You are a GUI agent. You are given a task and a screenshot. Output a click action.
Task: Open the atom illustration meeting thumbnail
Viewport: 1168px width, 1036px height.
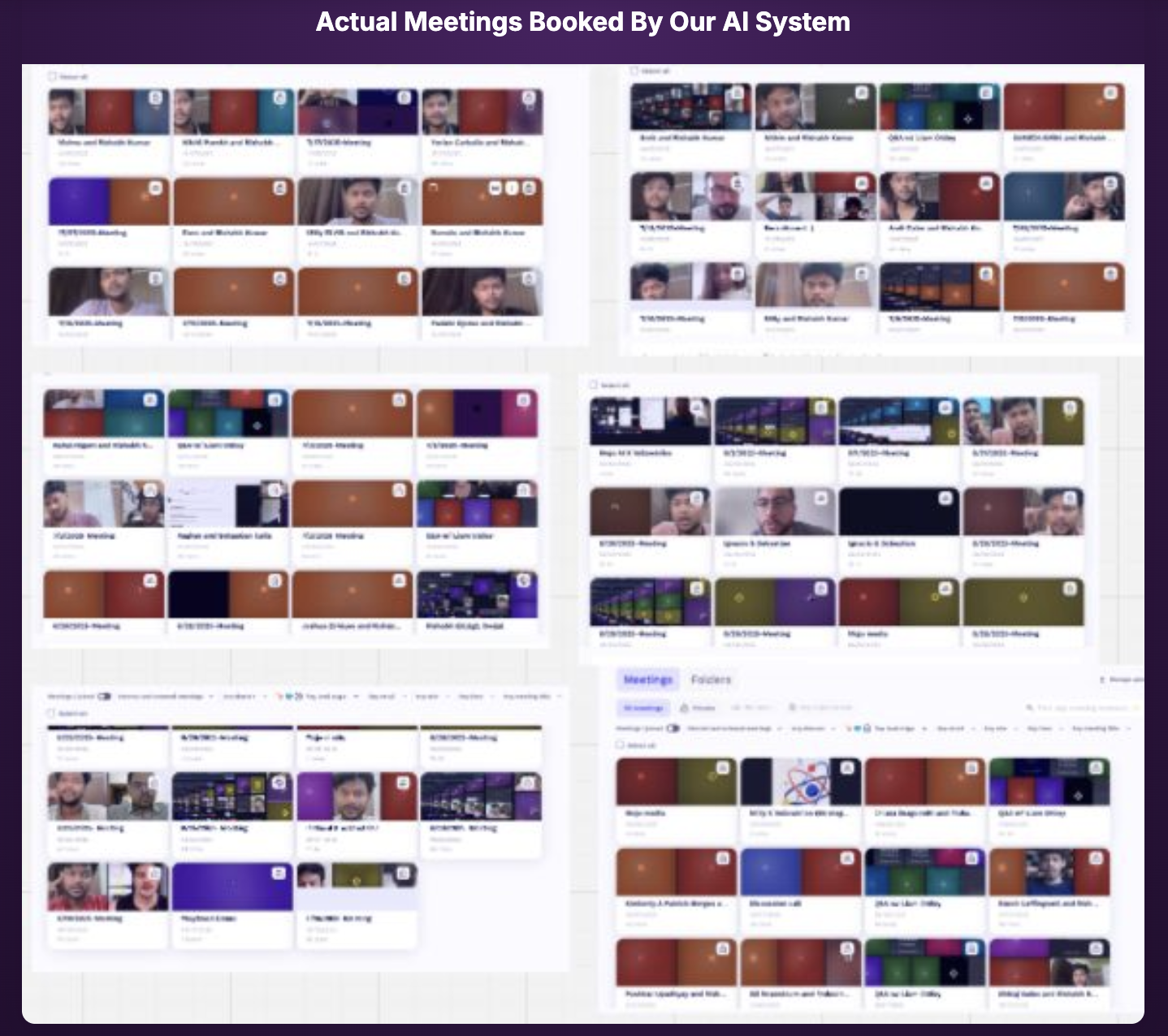pyautogui.click(x=801, y=782)
